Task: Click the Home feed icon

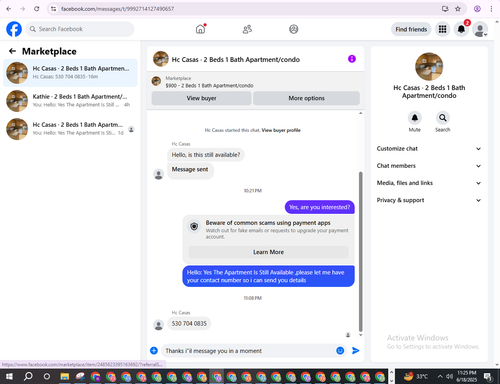Action: tap(200, 29)
